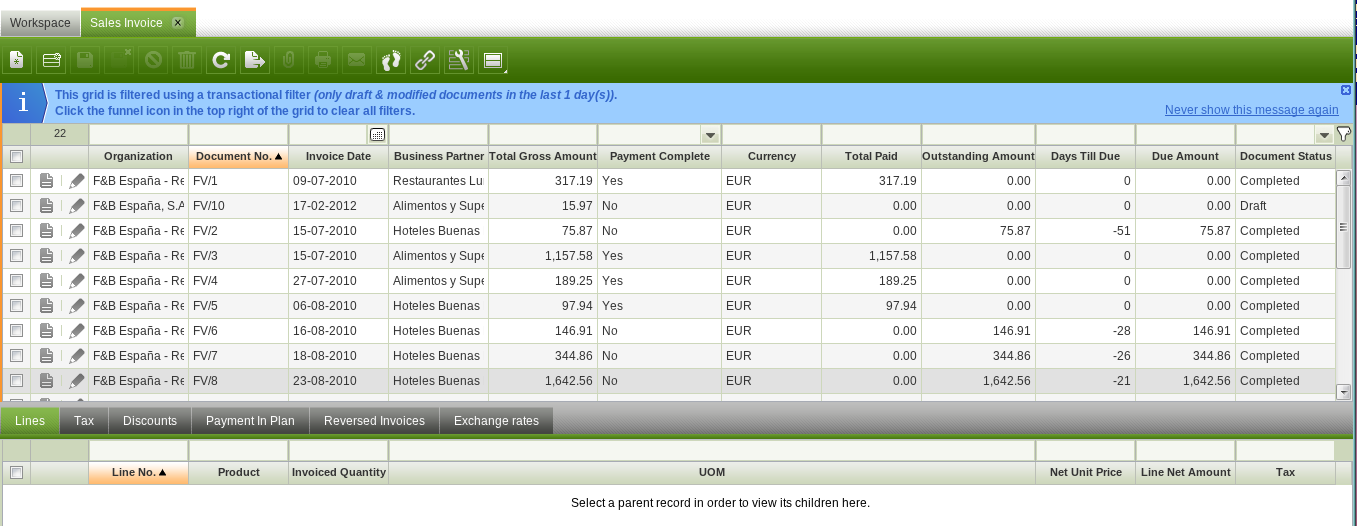Open the edit pencil for invoice FV/3
The image size is (1357, 526).
click(x=77, y=256)
